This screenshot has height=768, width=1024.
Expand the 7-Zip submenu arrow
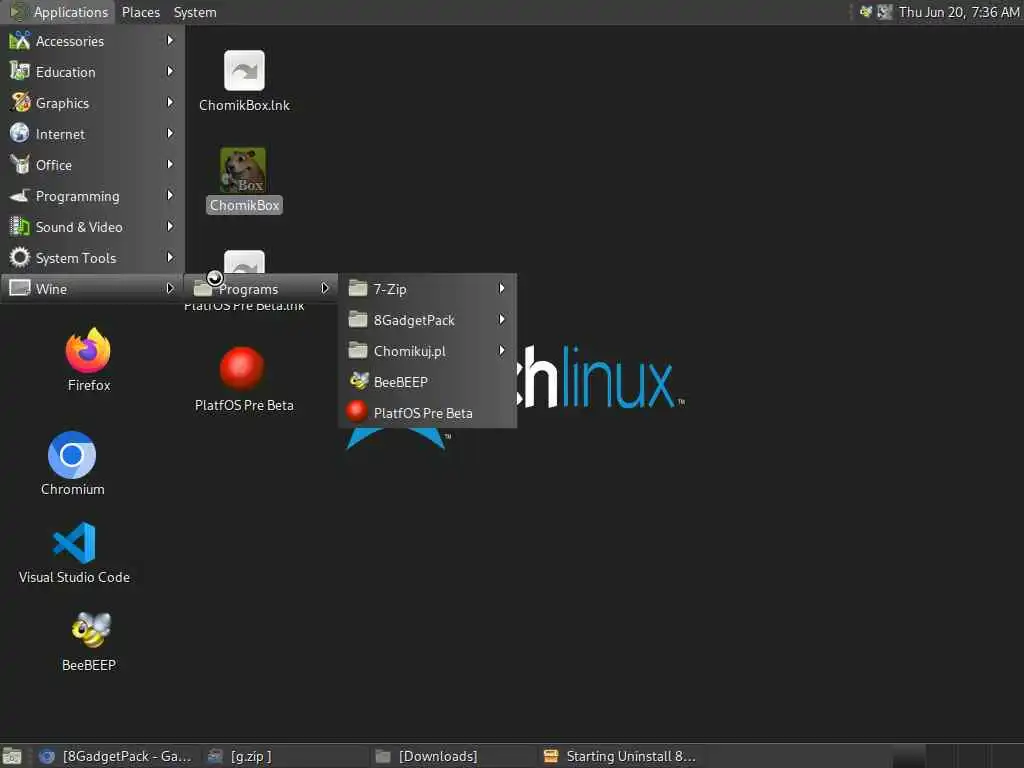click(x=502, y=288)
